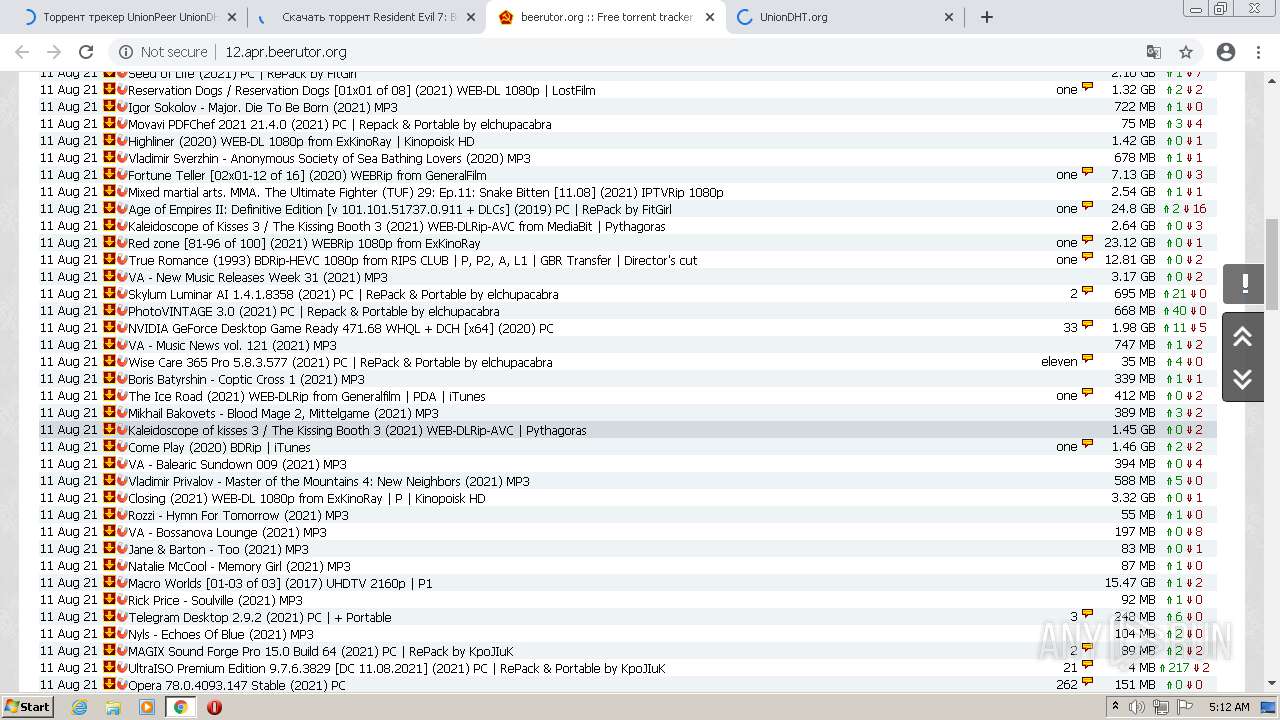The height and width of the screenshot is (720, 1280).
Task: Open comments bubble for Skylum Luminar AI row
Action: click(1087, 292)
